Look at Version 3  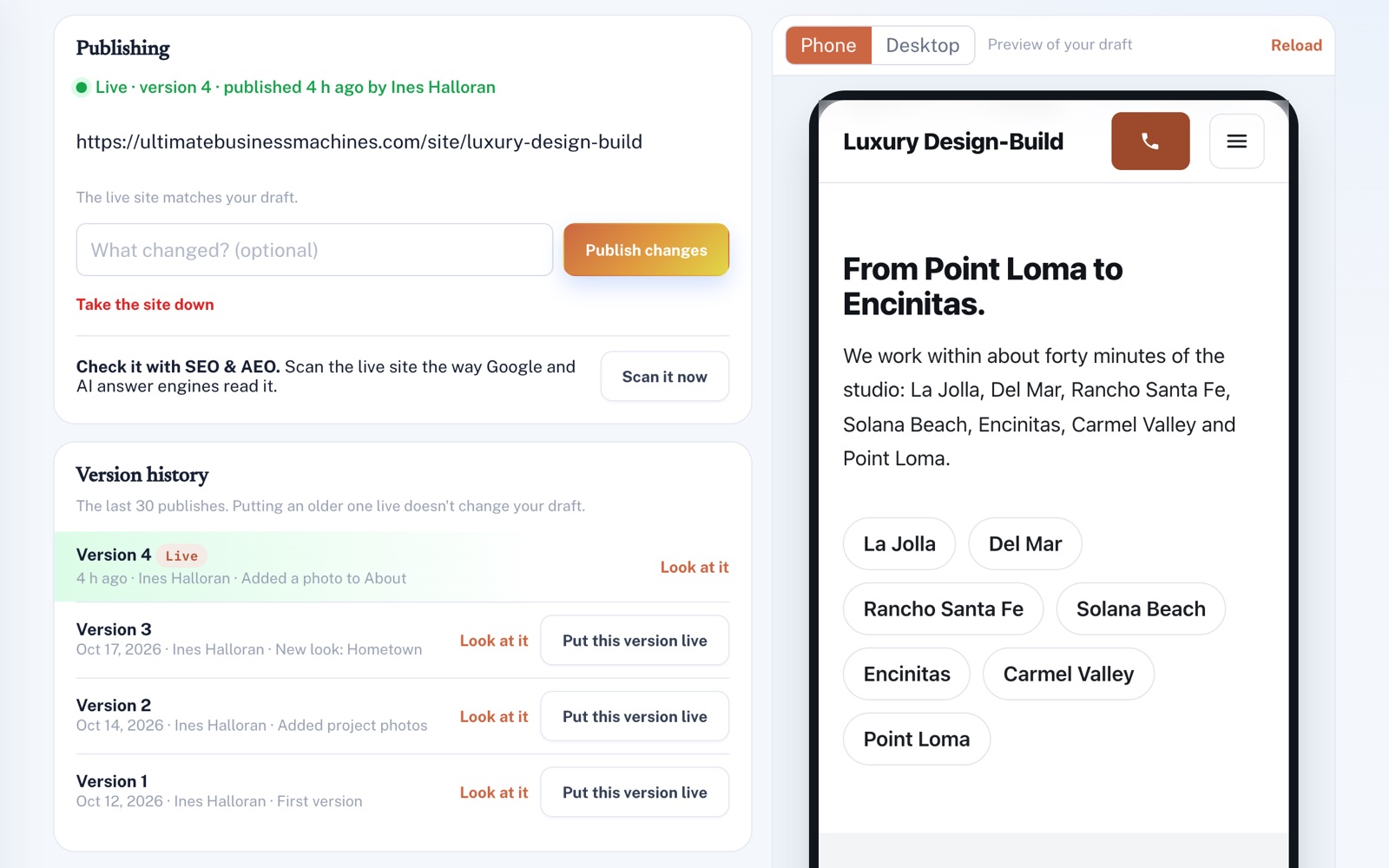point(494,641)
